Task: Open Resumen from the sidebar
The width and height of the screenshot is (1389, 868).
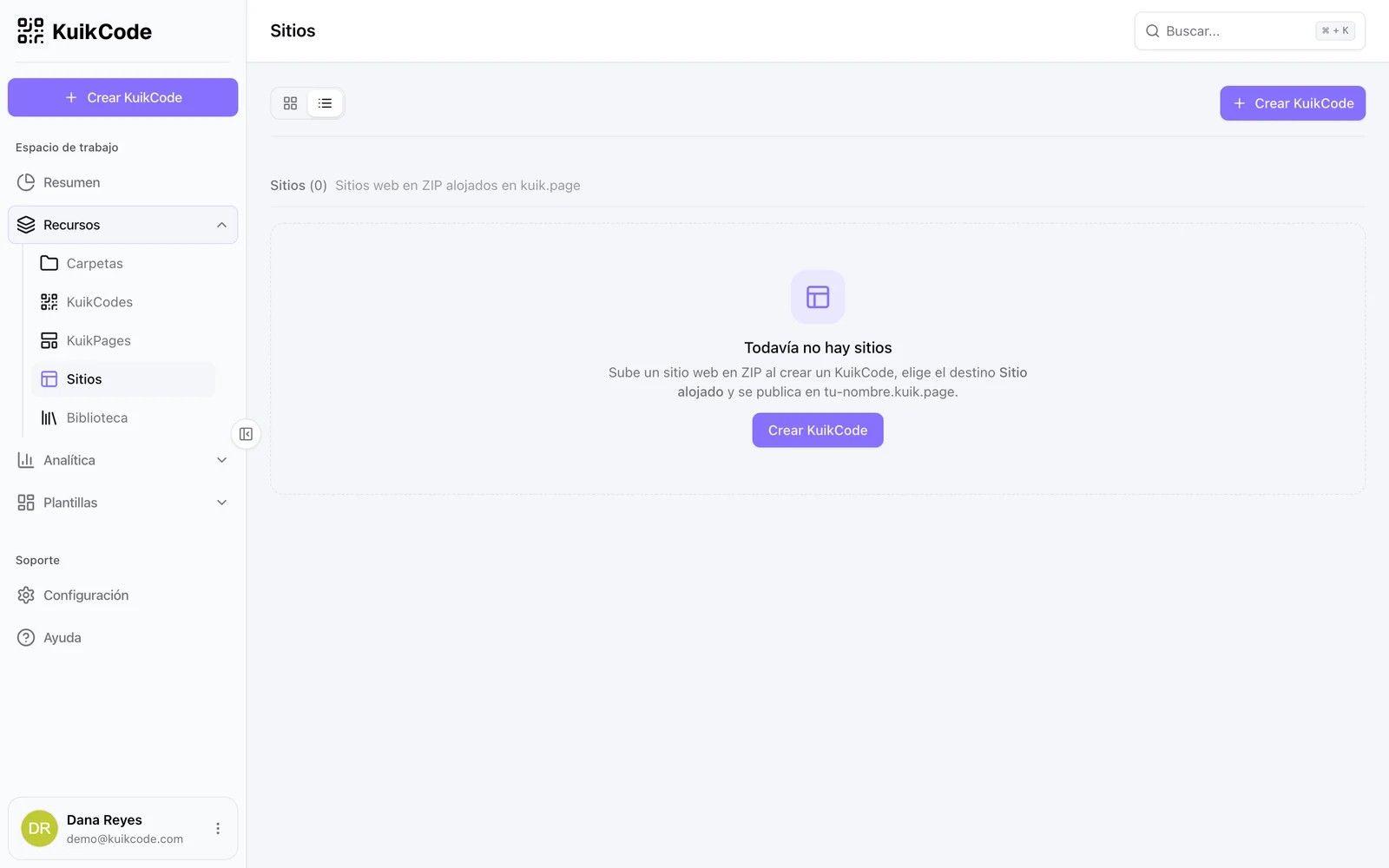Action: [122, 182]
